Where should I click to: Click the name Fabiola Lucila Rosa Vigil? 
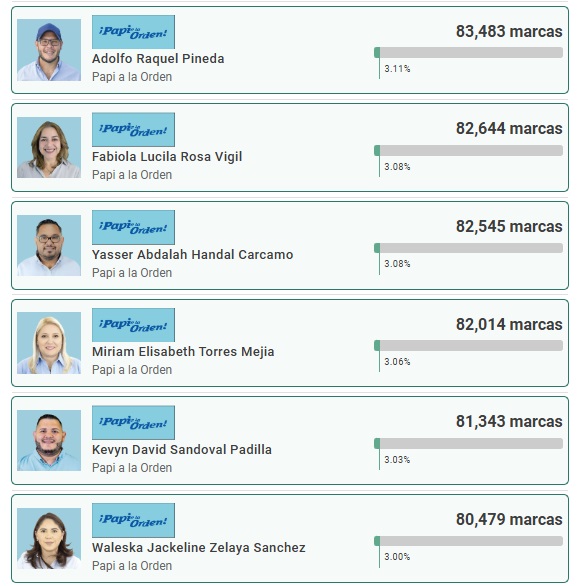167,157
